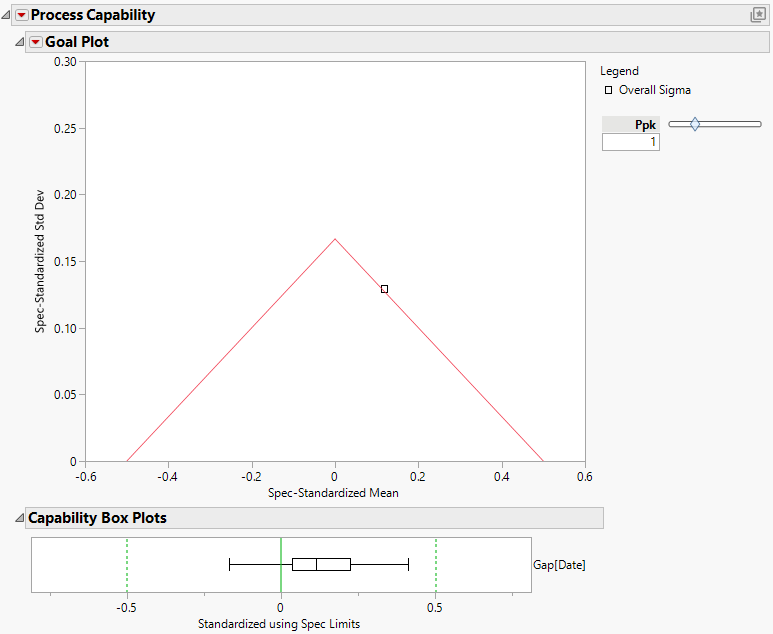Collapse the Process Capability outline section

tap(5, 15)
